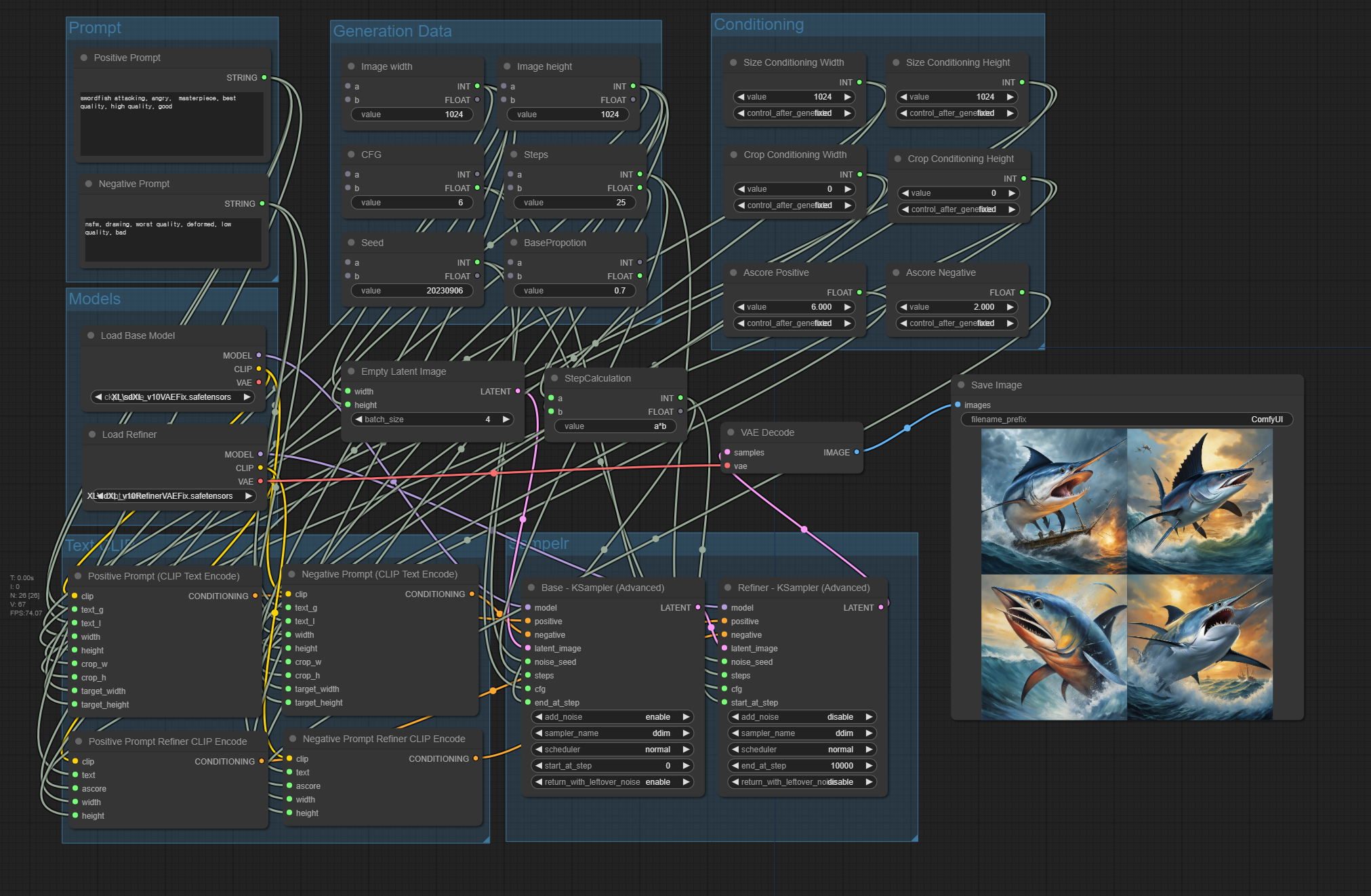
Task: Click into the Negative Prompt text box
Action: pos(173,241)
